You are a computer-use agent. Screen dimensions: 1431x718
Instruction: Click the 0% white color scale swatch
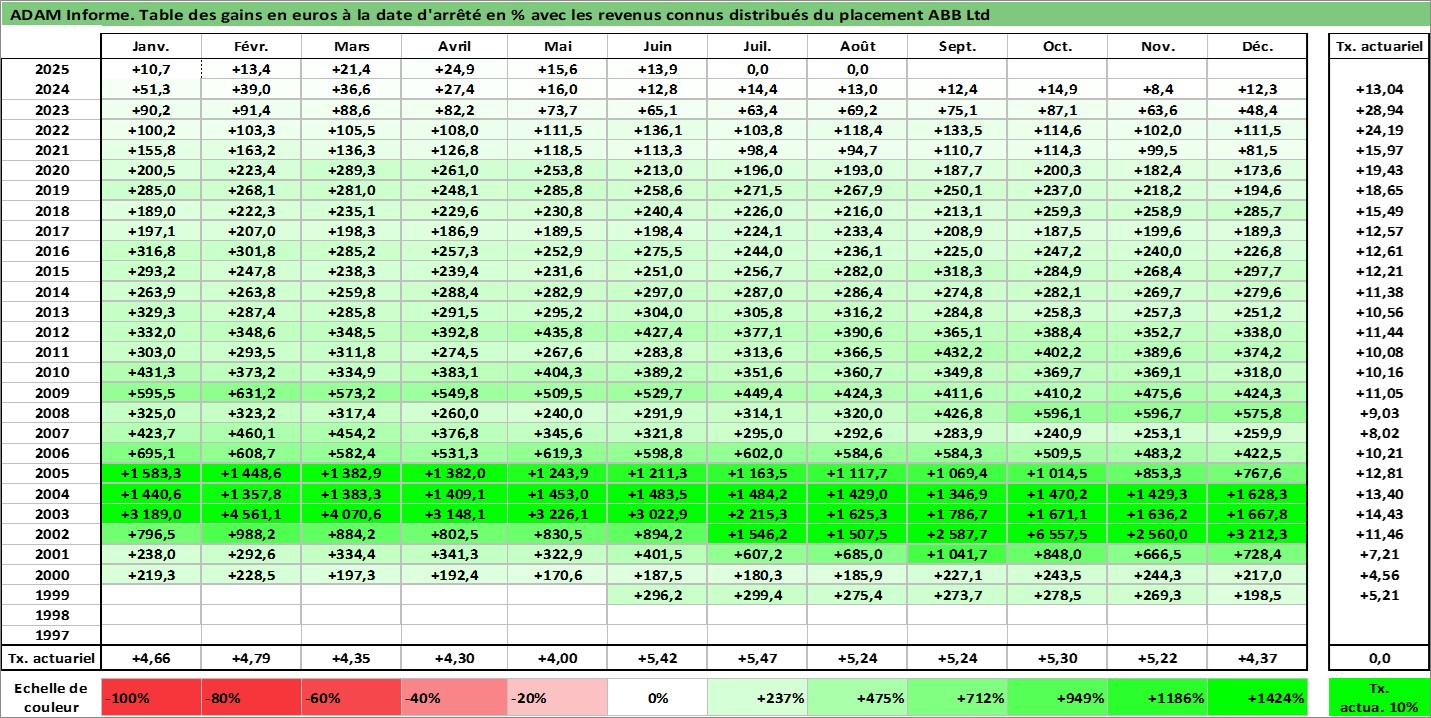point(657,697)
